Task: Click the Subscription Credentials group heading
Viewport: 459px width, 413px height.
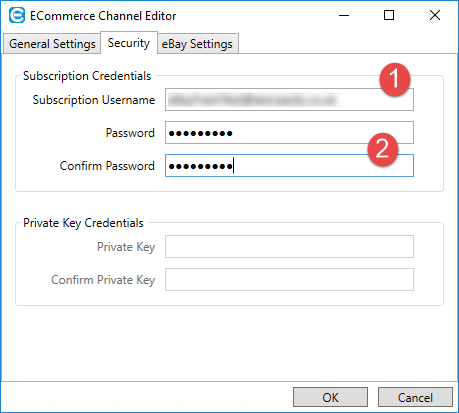Action: (87, 76)
